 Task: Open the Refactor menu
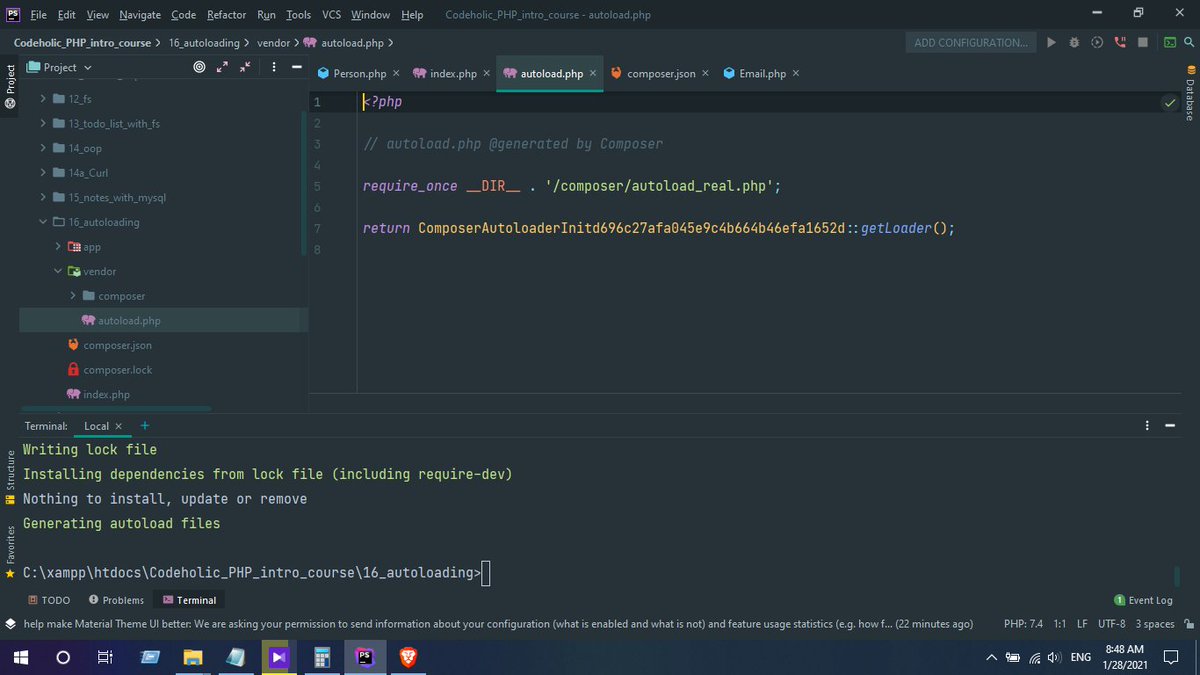[226, 15]
